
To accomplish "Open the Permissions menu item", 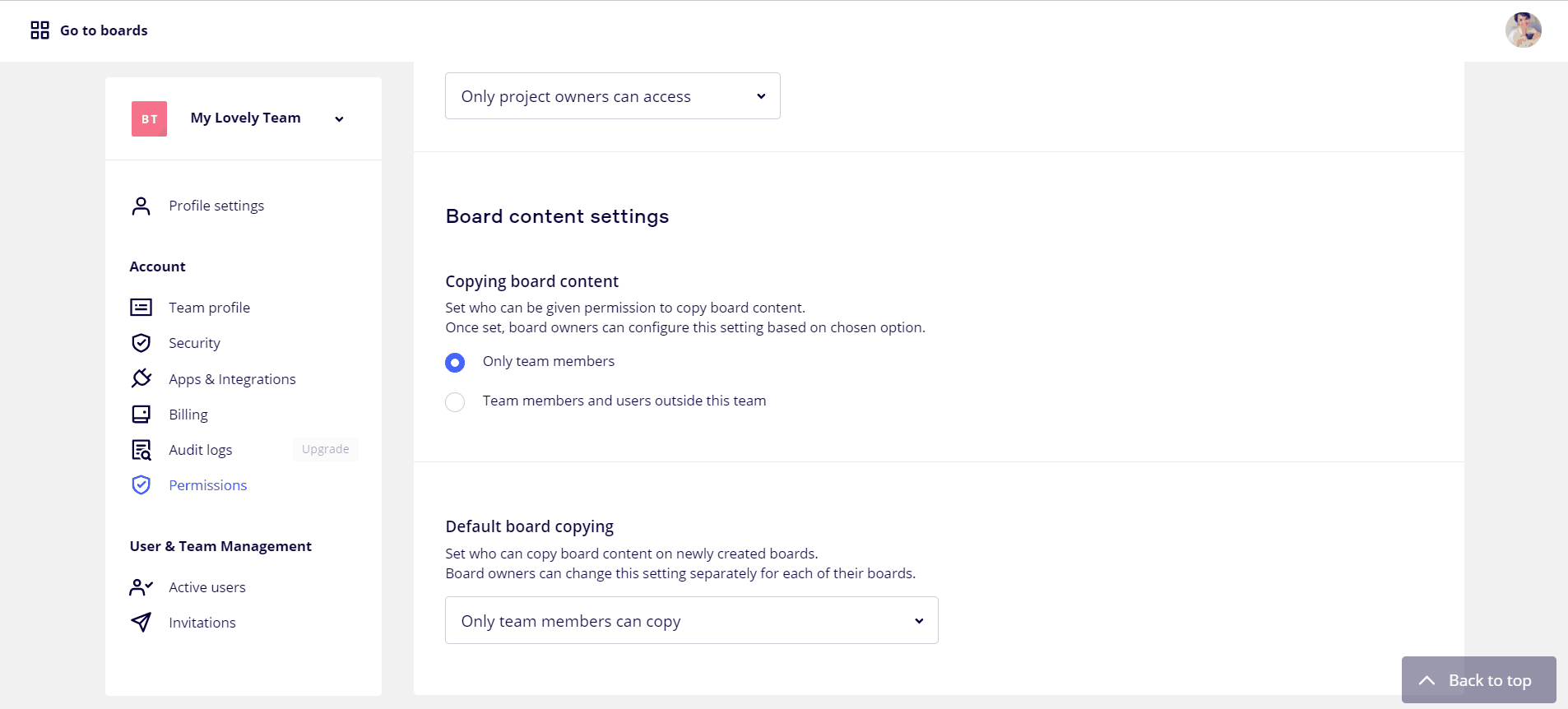I will (x=207, y=485).
